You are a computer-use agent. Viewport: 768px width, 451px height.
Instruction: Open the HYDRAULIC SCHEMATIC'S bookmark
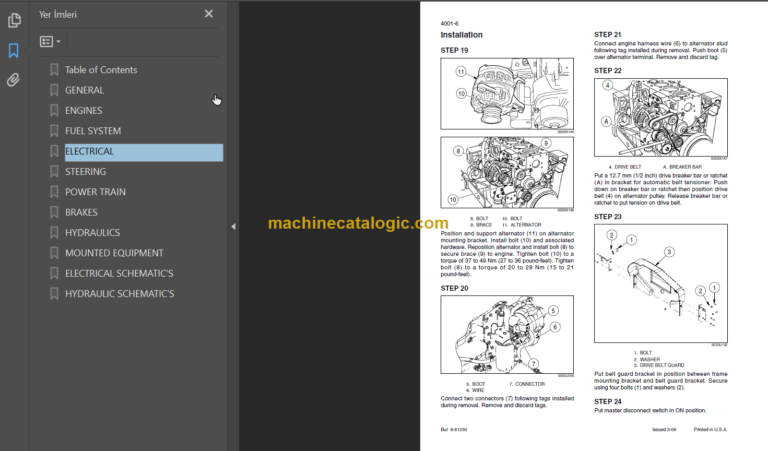[120, 294]
